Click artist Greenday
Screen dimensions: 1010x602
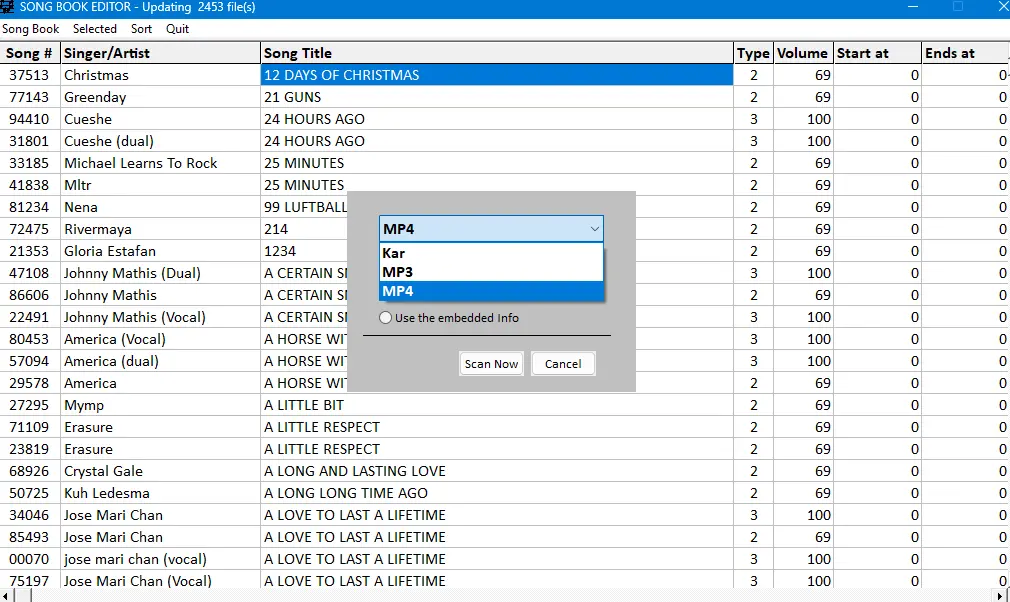click(x=160, y=97)
